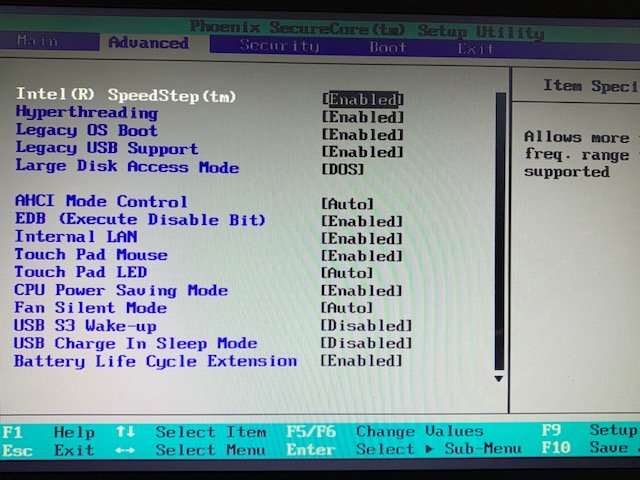Select the Touch Pad Mouse label
This screenshot has height=480, width=640.
click(91, 254)
